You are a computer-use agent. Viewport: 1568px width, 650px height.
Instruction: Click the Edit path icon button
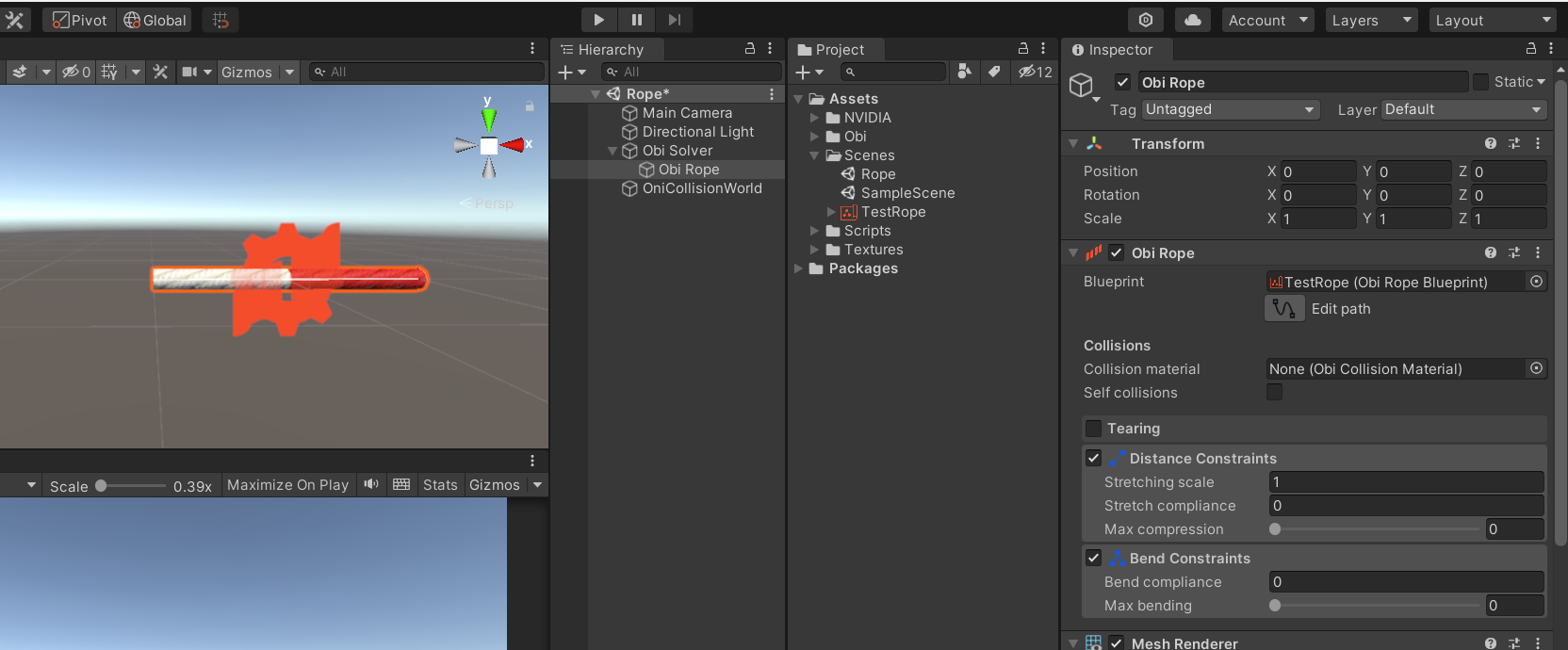[x=1284, y=308]
